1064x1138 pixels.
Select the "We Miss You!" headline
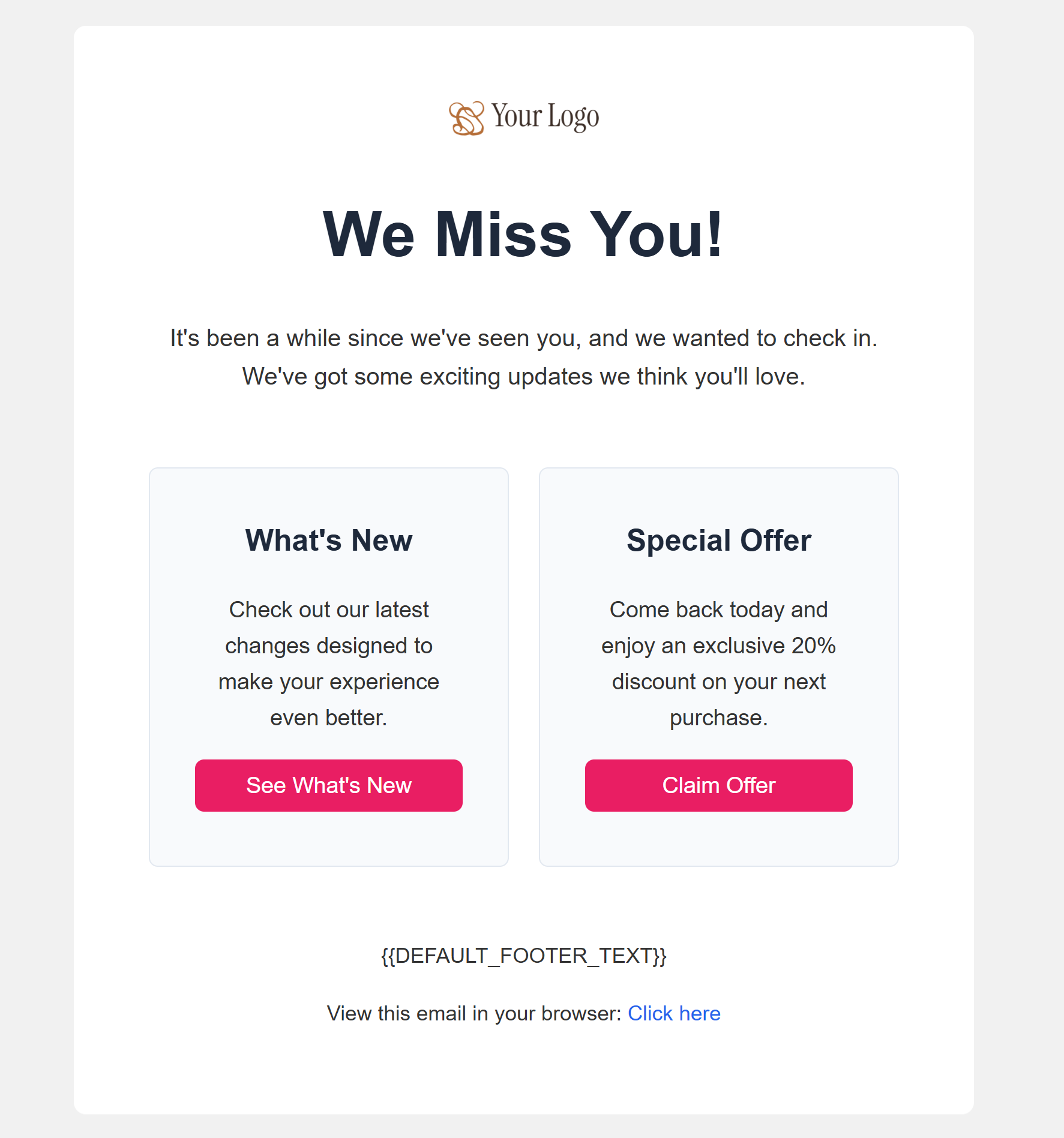(x=523, y=235)
